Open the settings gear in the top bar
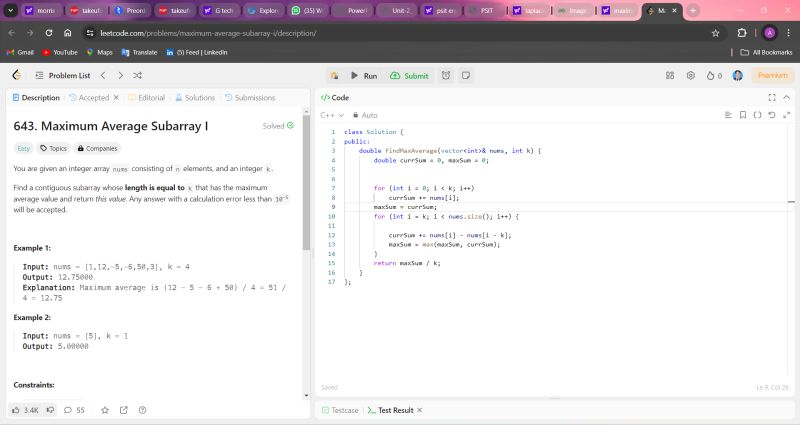The image size is (800, 425). point(690,75)
